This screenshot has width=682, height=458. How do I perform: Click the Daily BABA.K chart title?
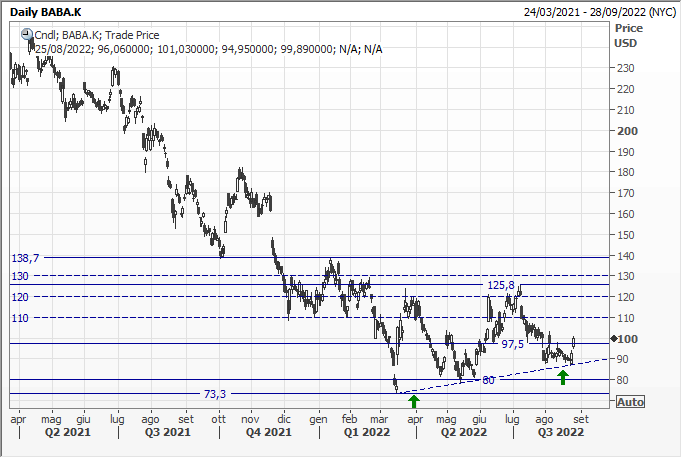tap(48, 11)
